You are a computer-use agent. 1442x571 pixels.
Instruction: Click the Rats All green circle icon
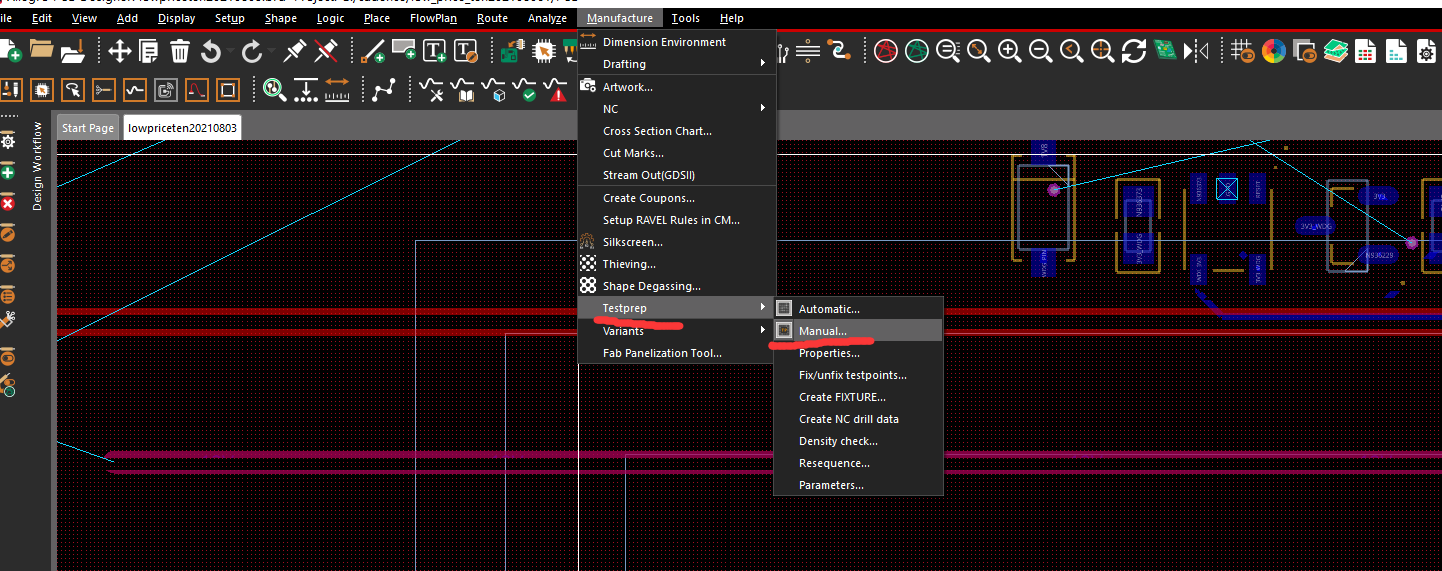coord(916,51)
